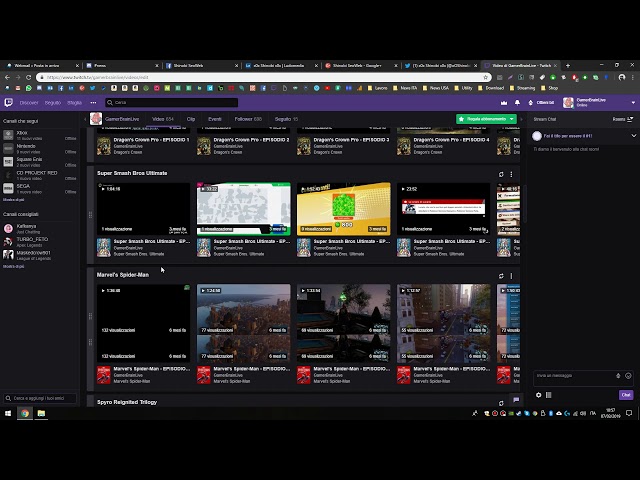Expand the pinned chat banner chevron
This screenshot has height=480, width=640.
coord(633,136)
